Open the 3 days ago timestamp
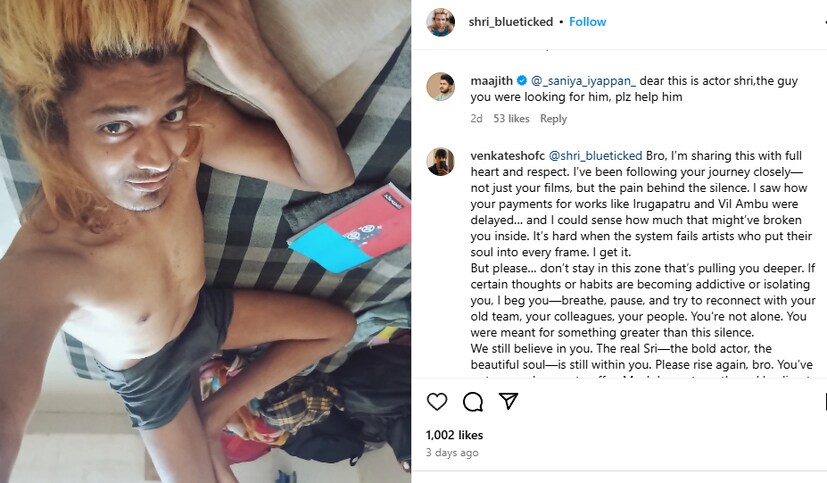Image resolution: width=827 pixels, height=483 pixels. click(452, 452)
